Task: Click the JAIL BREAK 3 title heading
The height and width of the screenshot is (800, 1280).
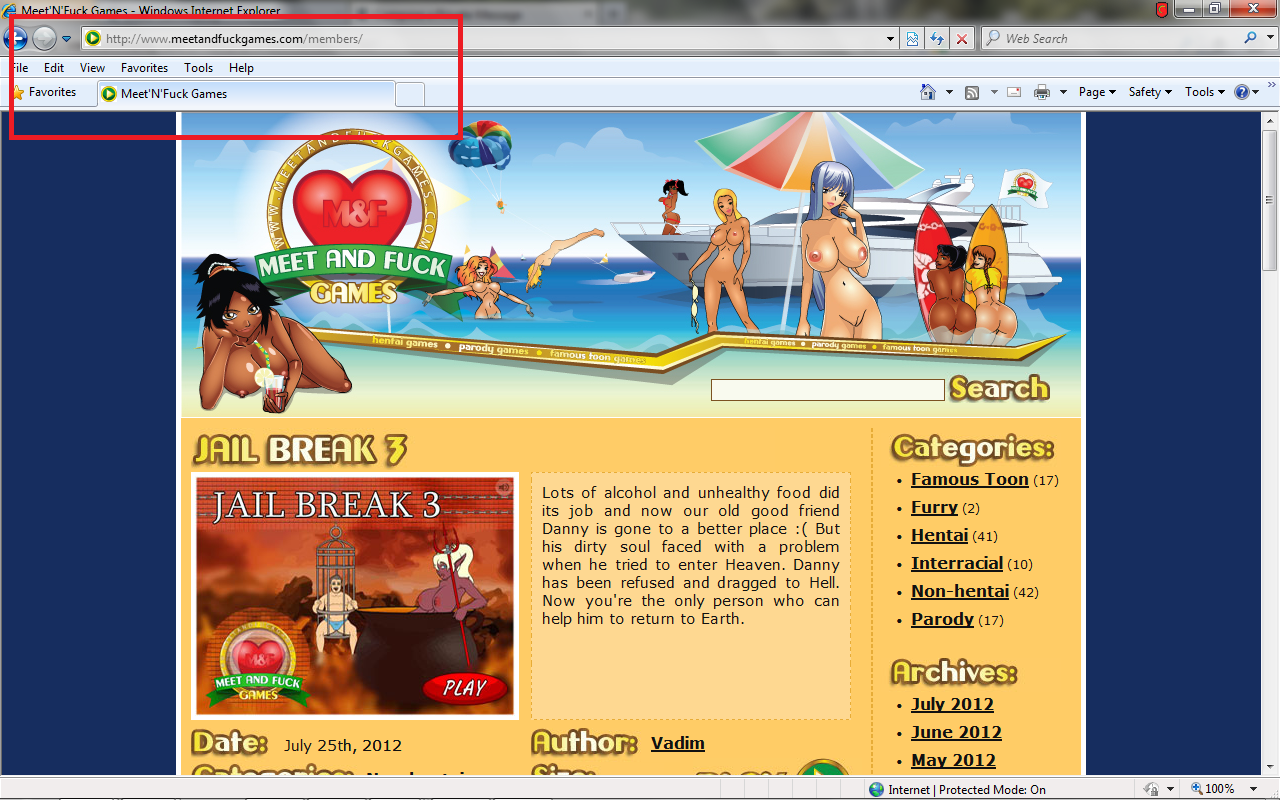Action: pos(300,450)
